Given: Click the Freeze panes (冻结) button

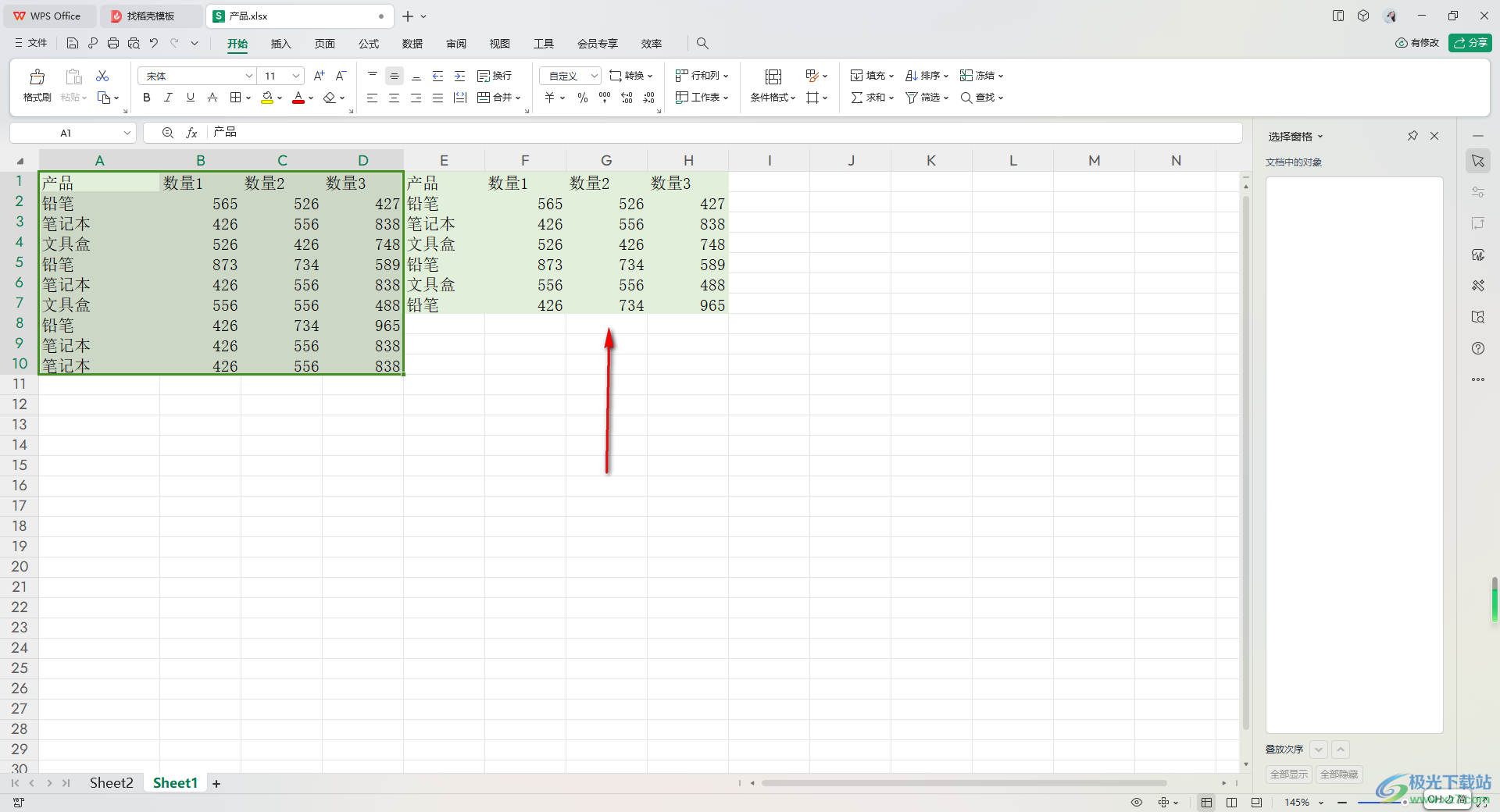Looking at the screenshot, I should (x=981, y=76).
